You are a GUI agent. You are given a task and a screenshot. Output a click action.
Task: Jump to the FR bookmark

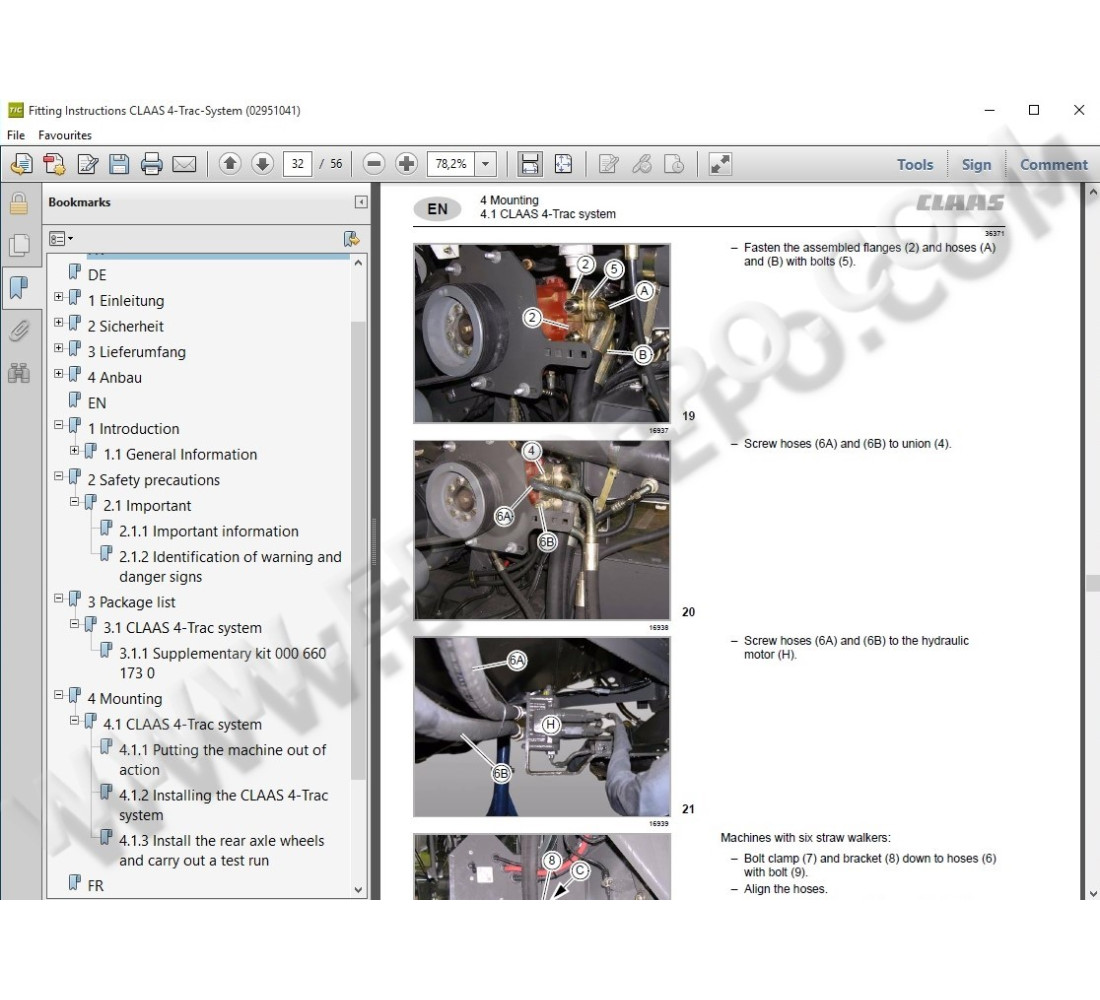[95, 886]
